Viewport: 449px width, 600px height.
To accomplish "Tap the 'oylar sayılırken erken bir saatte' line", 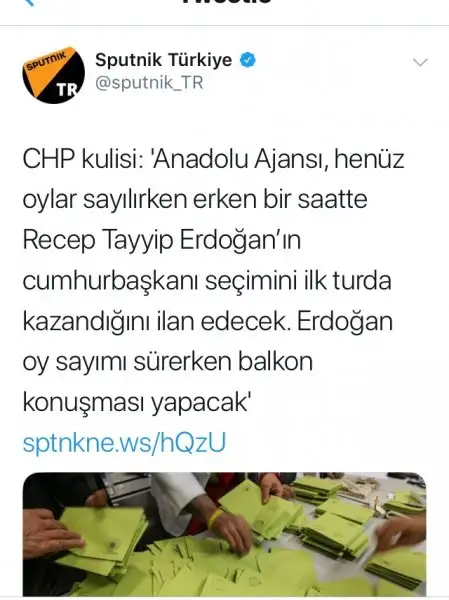I will 195,200.
